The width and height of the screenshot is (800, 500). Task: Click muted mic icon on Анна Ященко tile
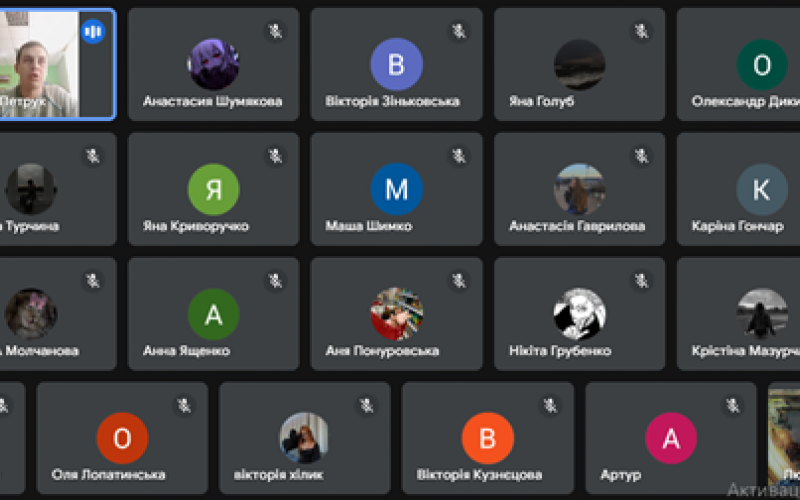pyautogui.click(x=276, y=281)
